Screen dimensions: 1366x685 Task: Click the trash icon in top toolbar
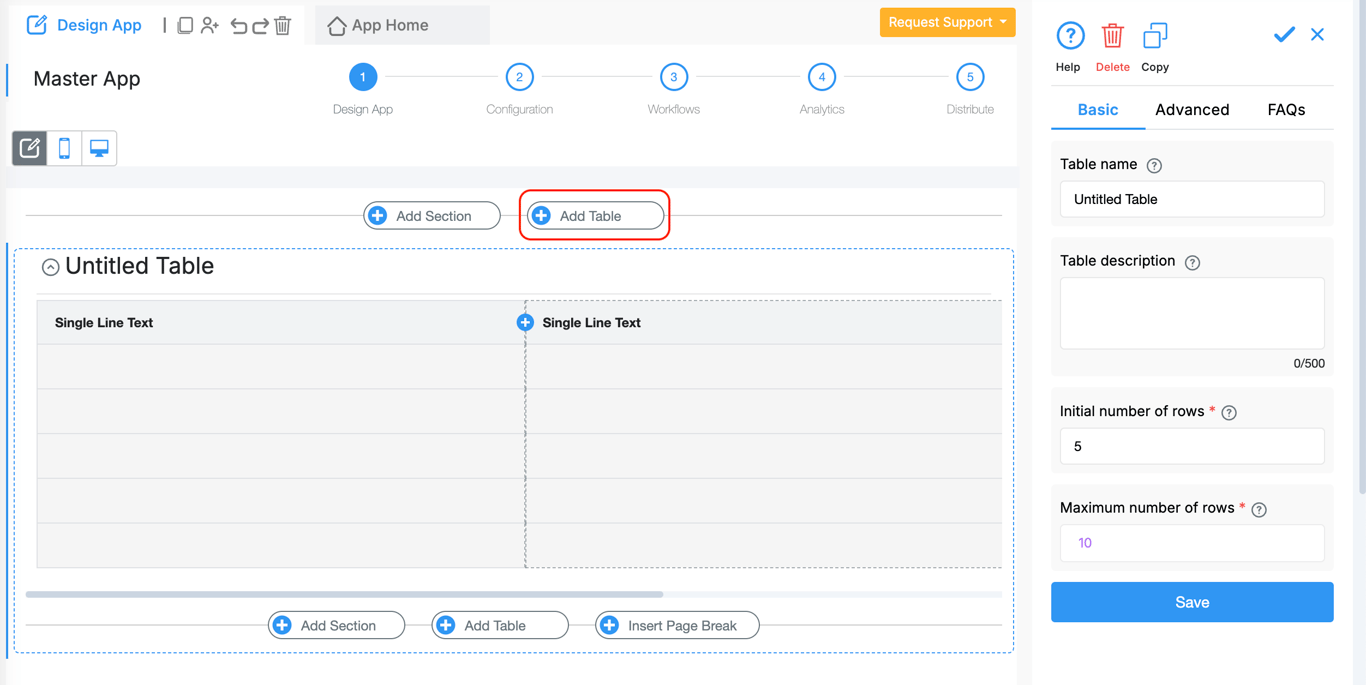pyautogui.click(x=283, y=25)
